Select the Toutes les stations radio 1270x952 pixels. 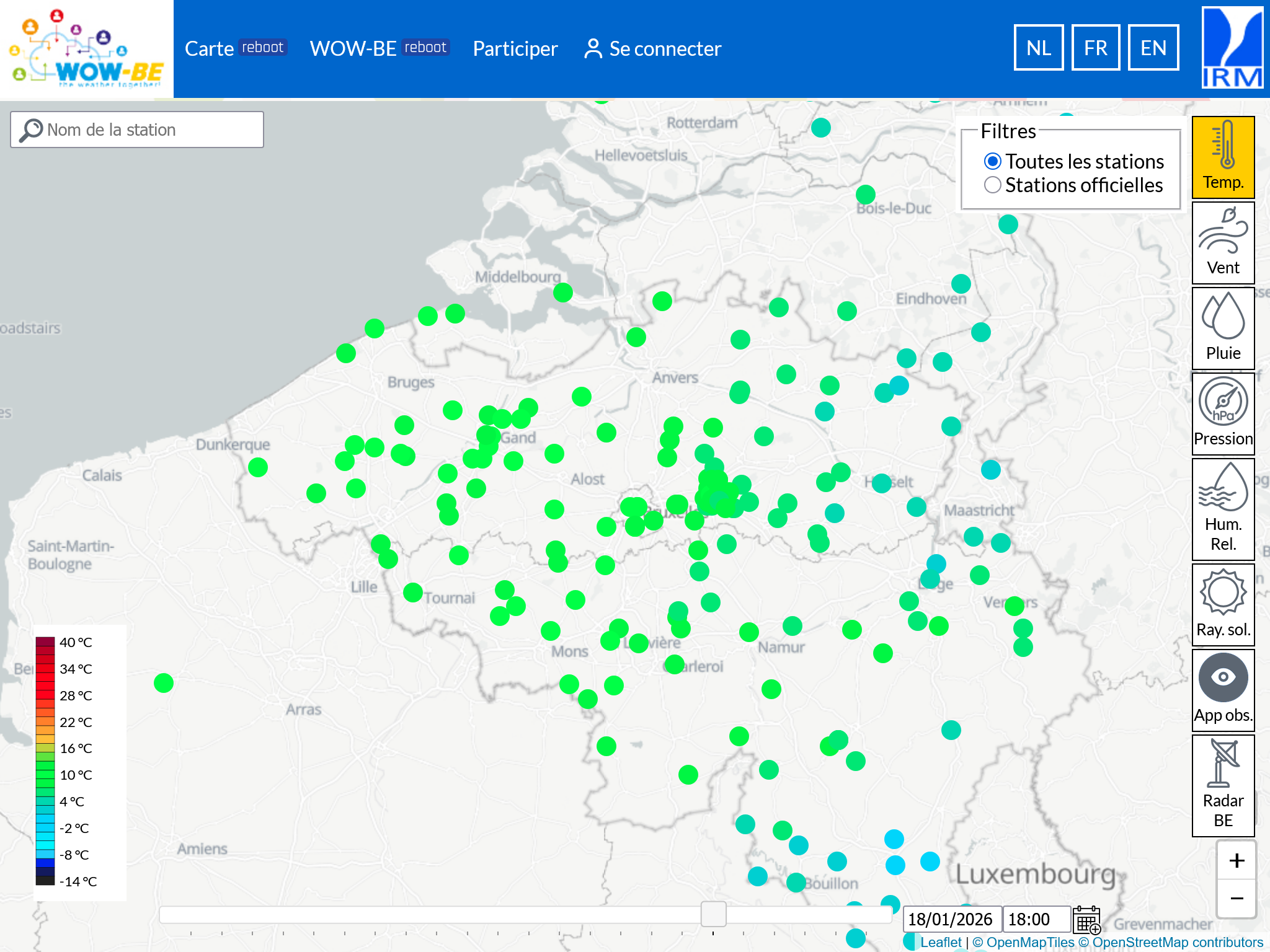point(993,162)
